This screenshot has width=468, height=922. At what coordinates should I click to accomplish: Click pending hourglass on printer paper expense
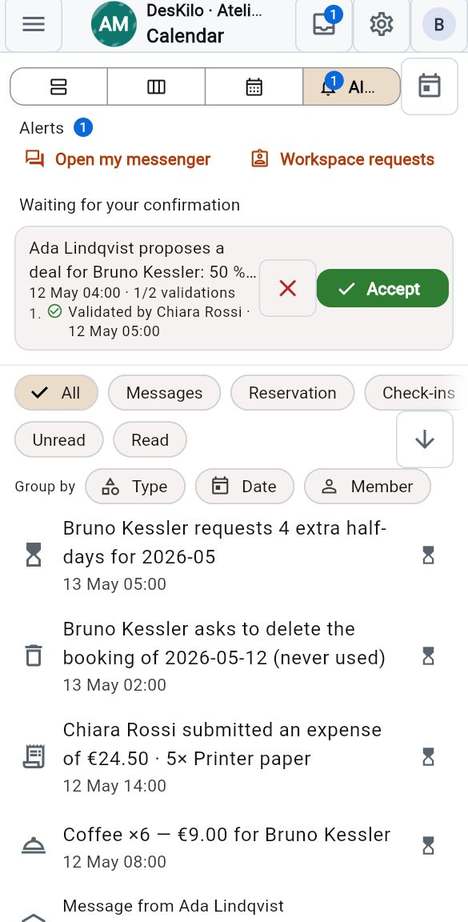429,757
